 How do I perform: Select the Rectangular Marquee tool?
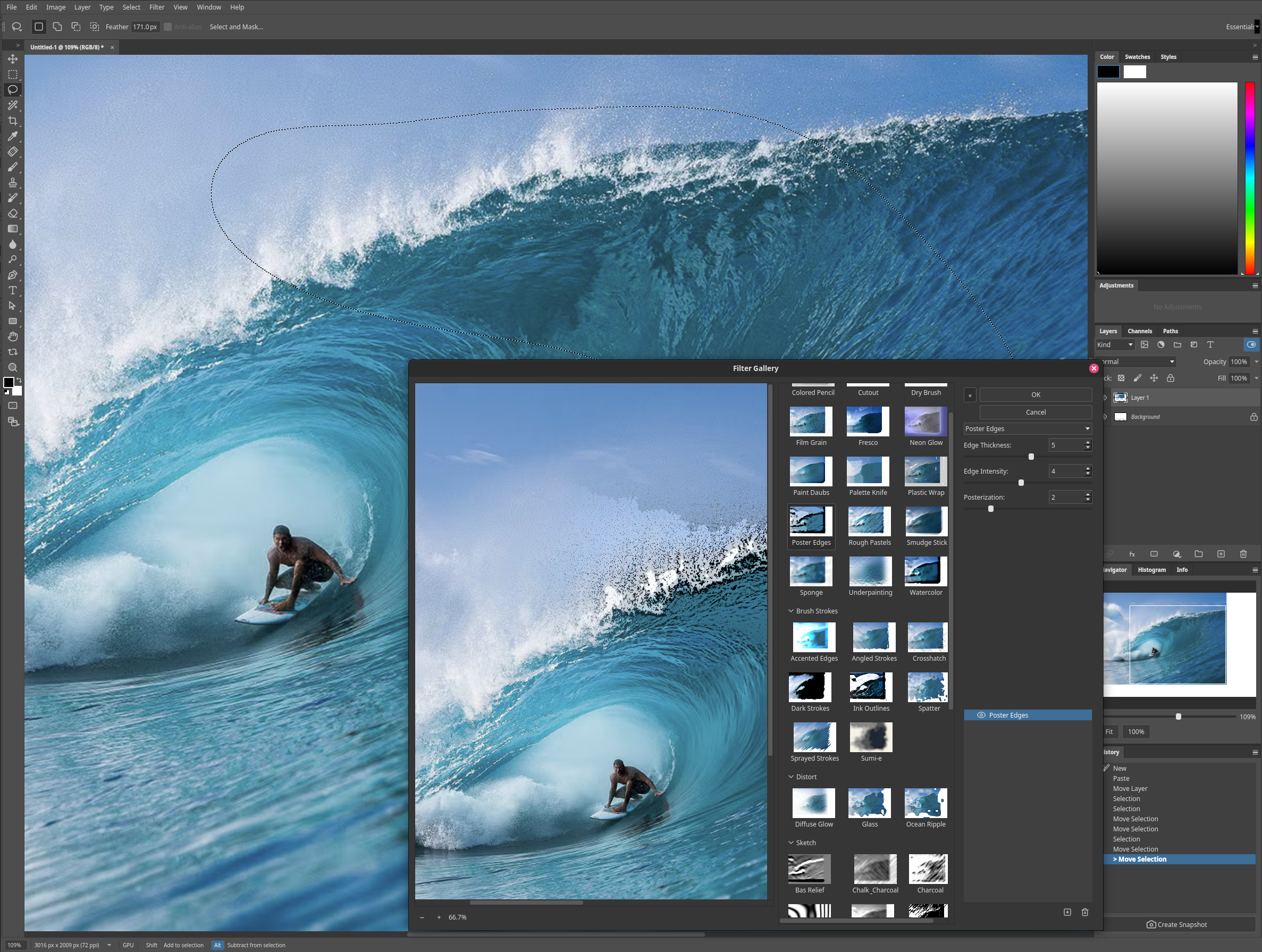pos(13,74)
